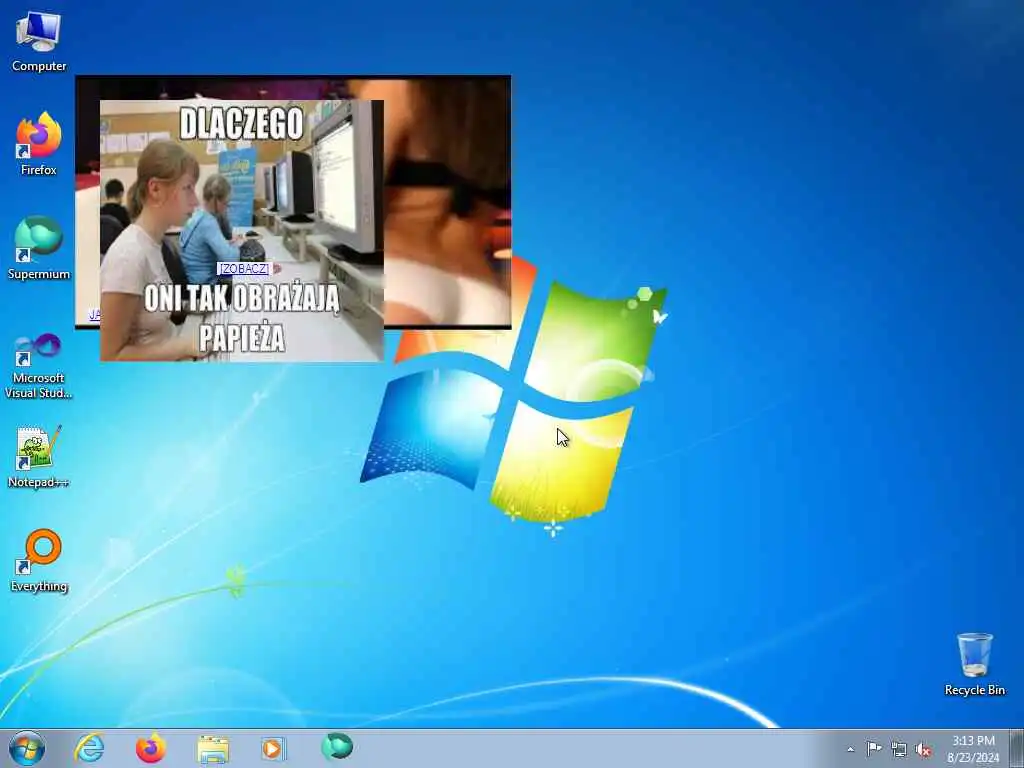The image size is (1024, 768).
Task: Click the Show desktop button strip
Action: click(x=1016, y=749)
